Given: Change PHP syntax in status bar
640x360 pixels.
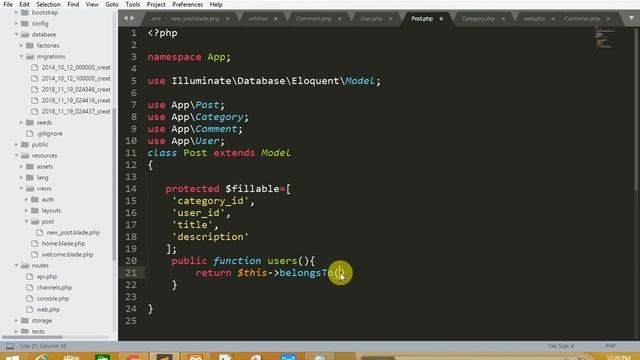Looking at the screenshot, I should point(610,346).
